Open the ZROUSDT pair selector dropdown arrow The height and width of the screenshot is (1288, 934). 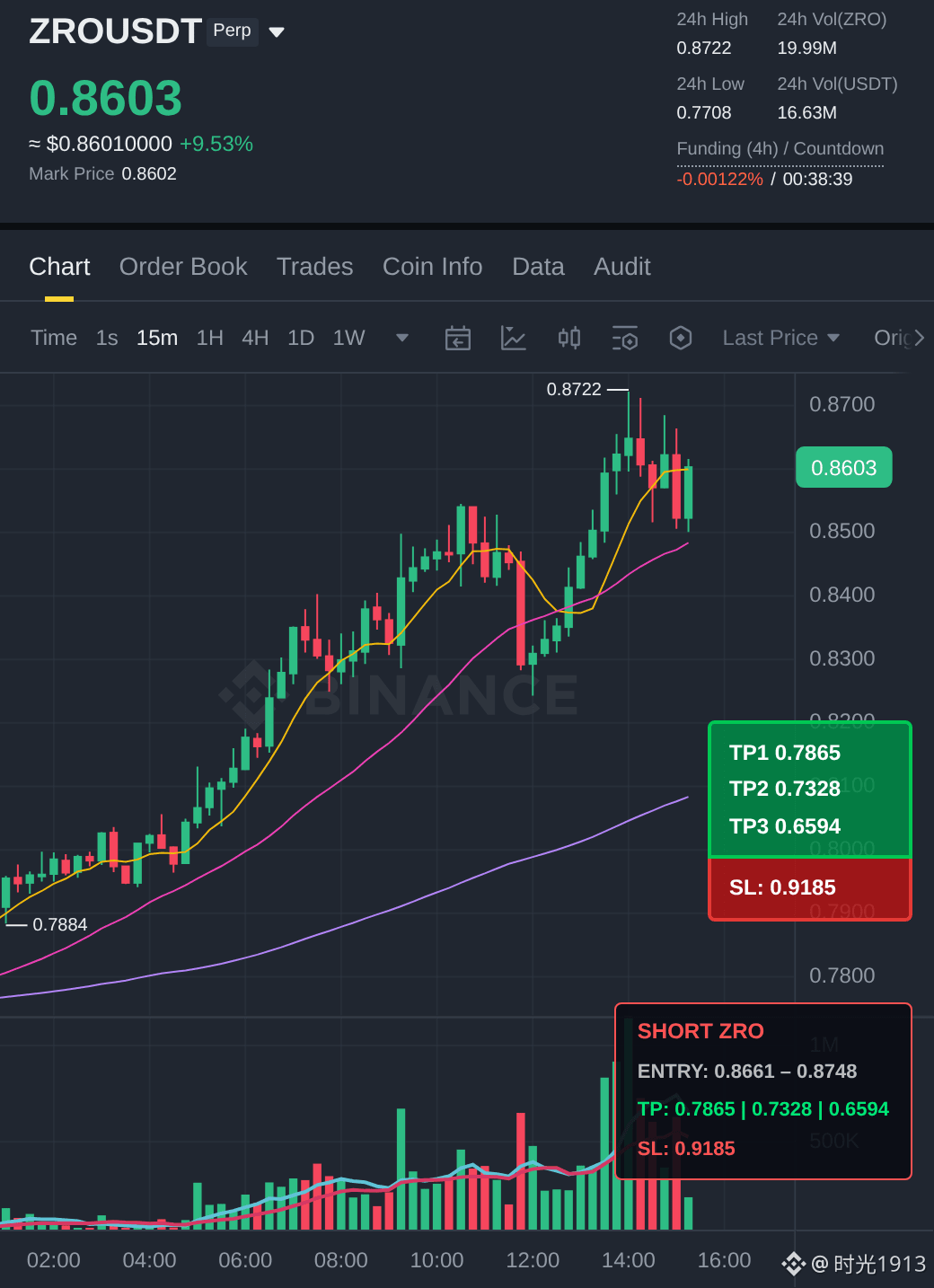277,32
